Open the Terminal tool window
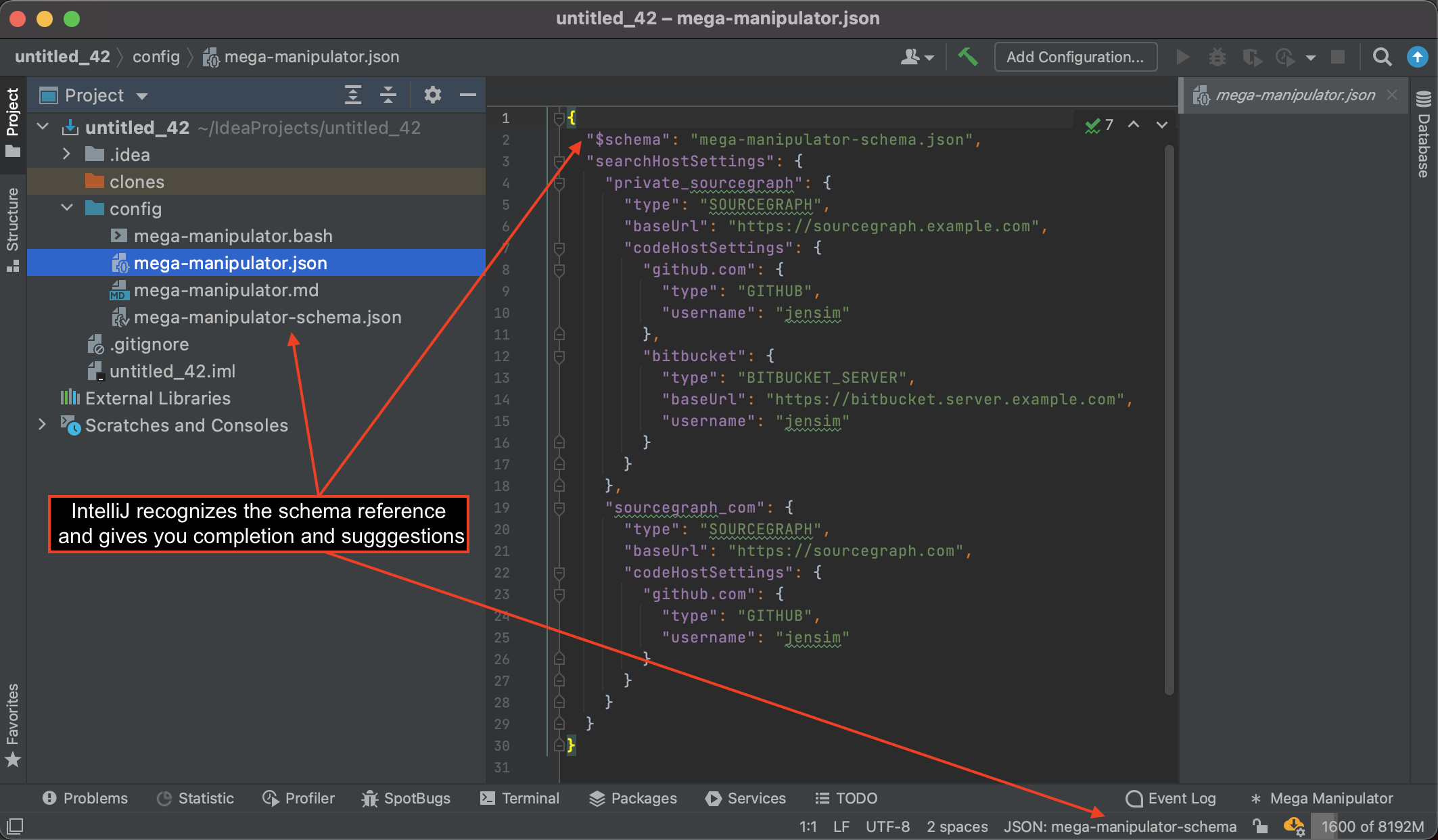Viewport: 1438px width, 840px height. tap(519, 798)
